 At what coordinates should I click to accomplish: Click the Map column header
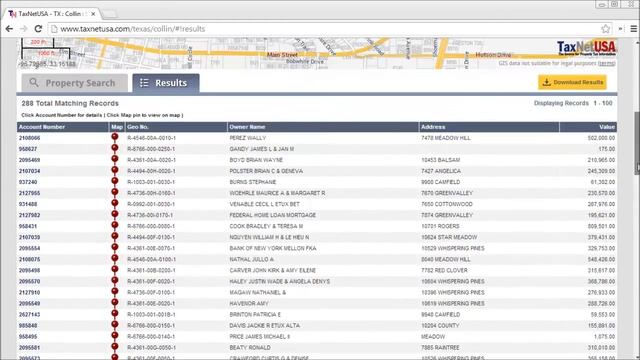click(117, 127)
